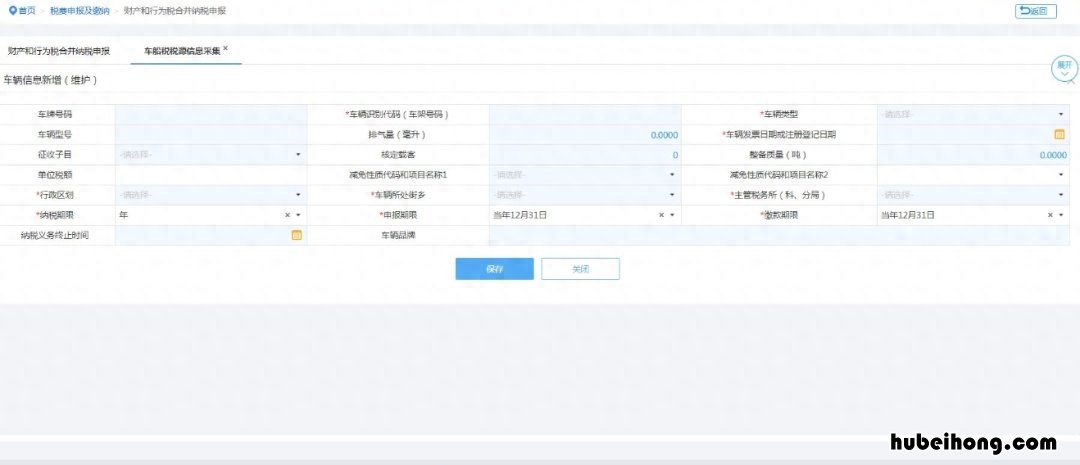Screen dimensions: 1080x465
Task: Click the 展开 expand circle button
Action: click(x=1064, y=68)
